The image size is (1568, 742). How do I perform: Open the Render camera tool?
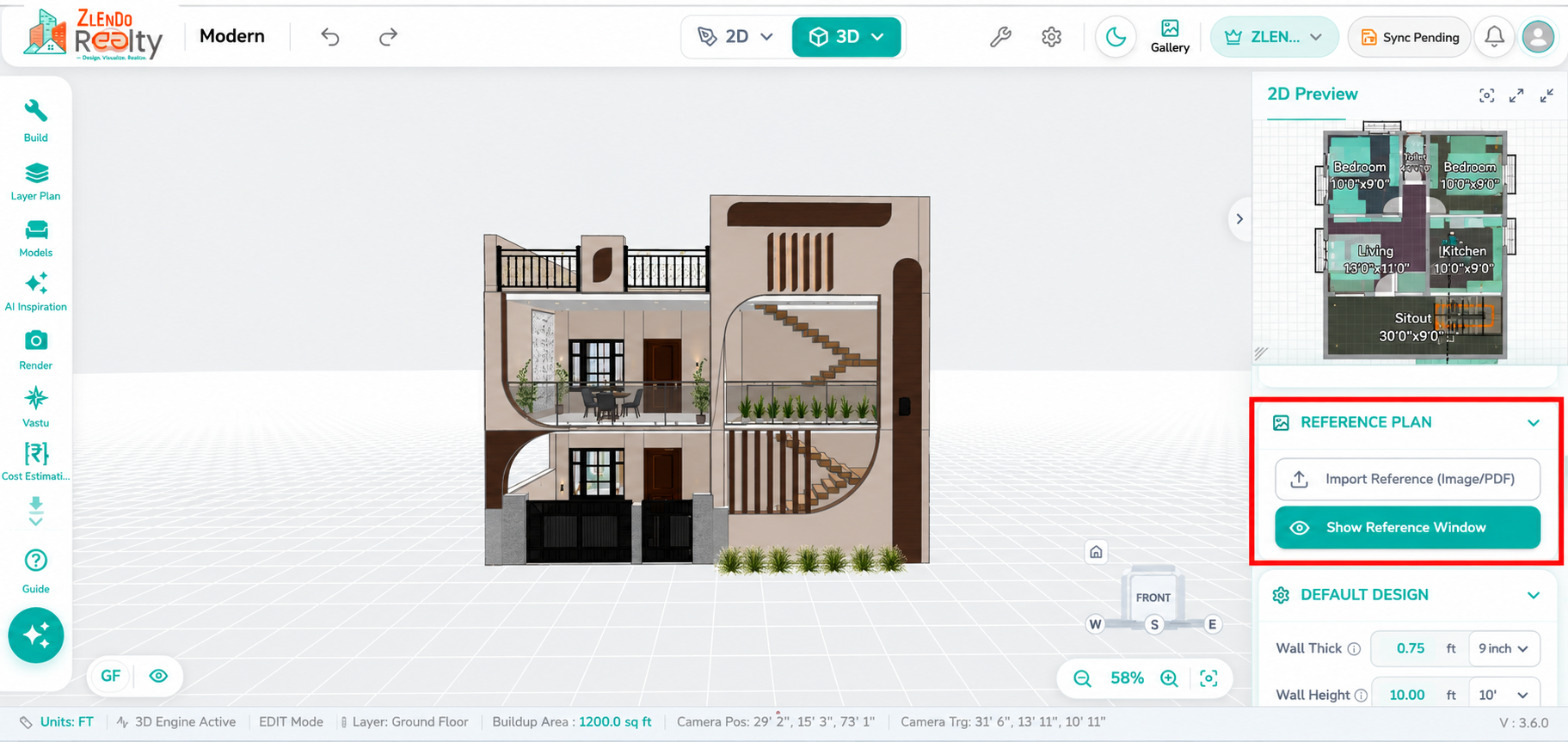[35, 350]
